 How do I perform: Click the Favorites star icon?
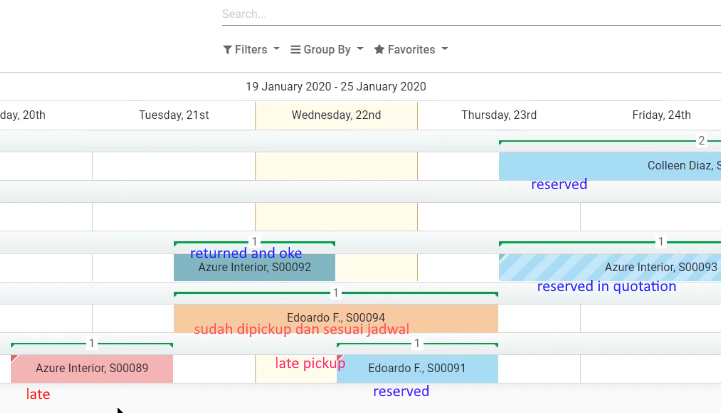(x=379, y=50)
